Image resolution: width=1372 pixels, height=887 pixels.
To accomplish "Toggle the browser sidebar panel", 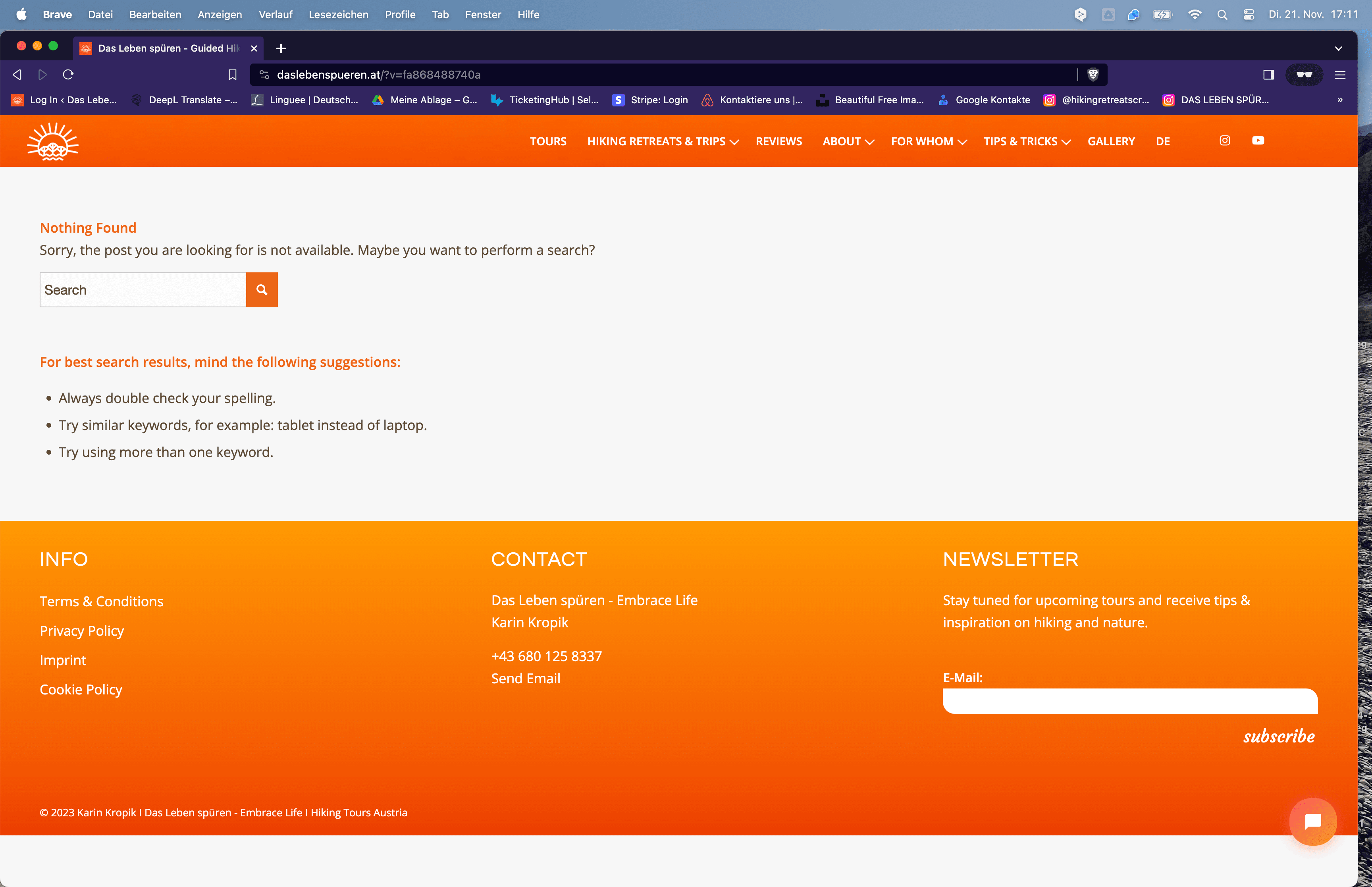I will [1268, 74].
